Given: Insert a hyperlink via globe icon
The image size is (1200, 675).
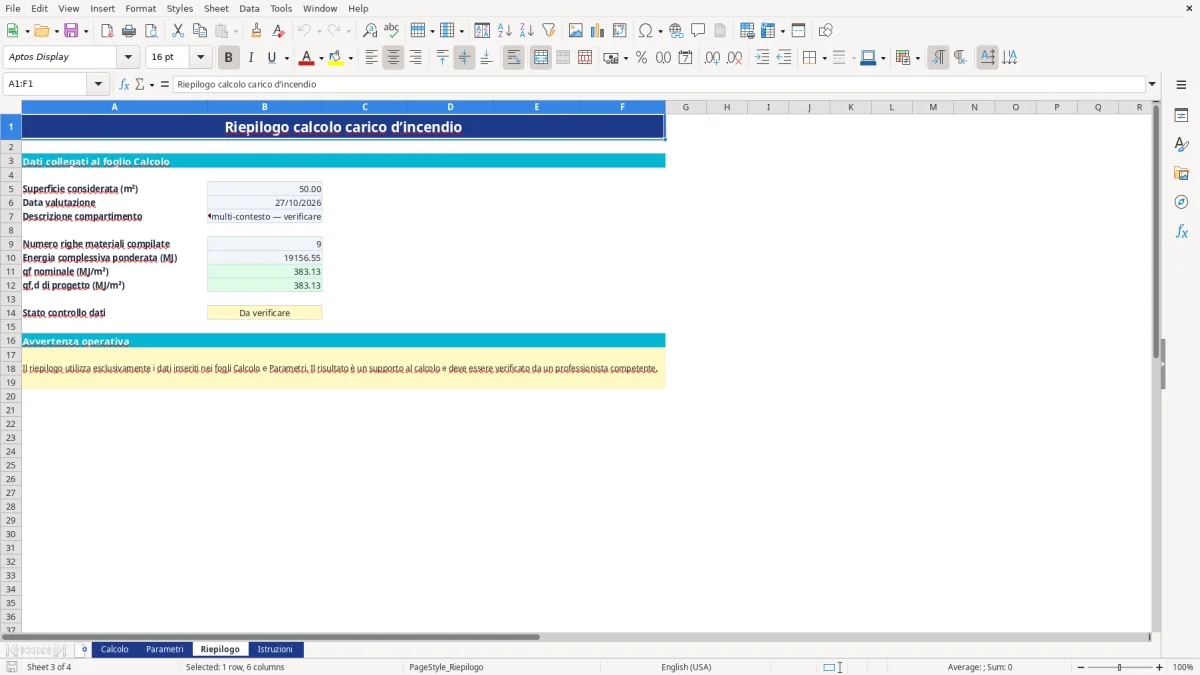Looking at the screenshot, I should click(x=676, y=31).
